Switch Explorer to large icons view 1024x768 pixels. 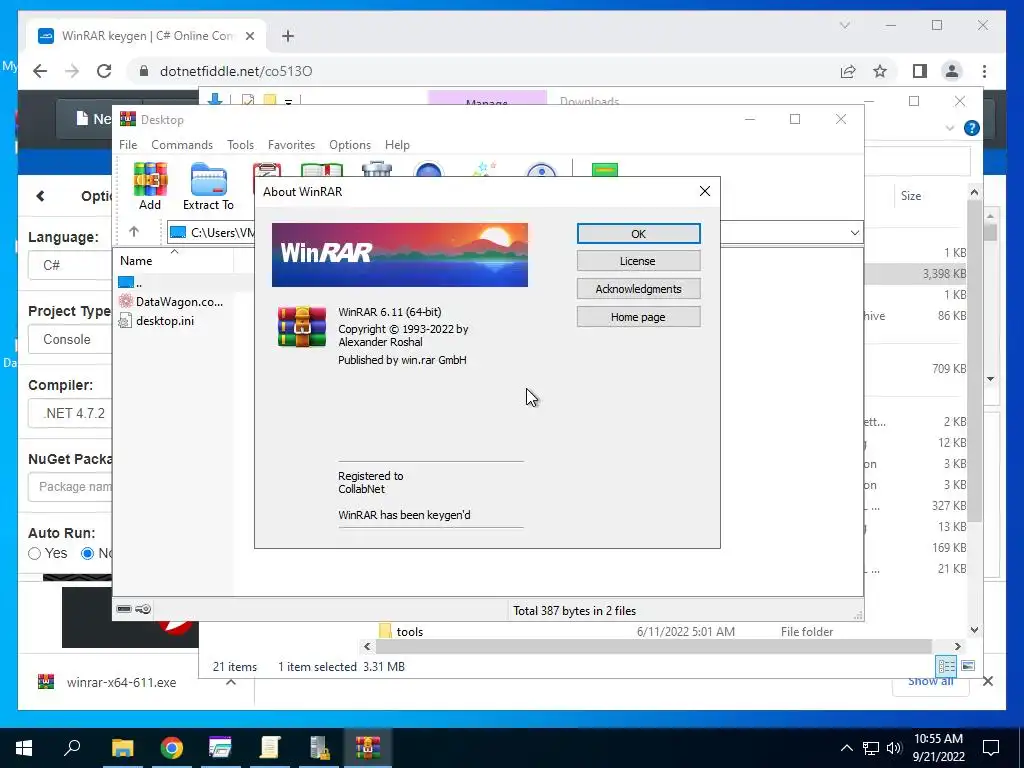(968, 665)
